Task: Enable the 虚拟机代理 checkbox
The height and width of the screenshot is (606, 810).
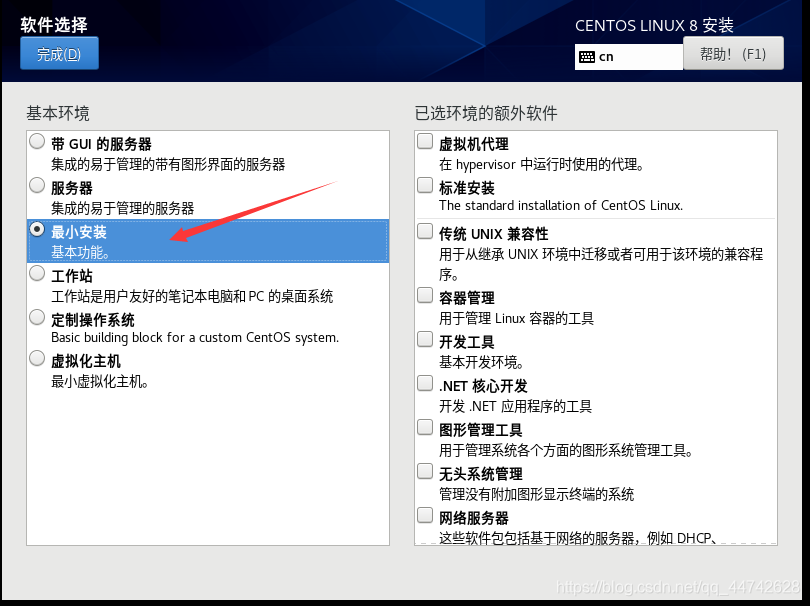Action: [425, 142]
